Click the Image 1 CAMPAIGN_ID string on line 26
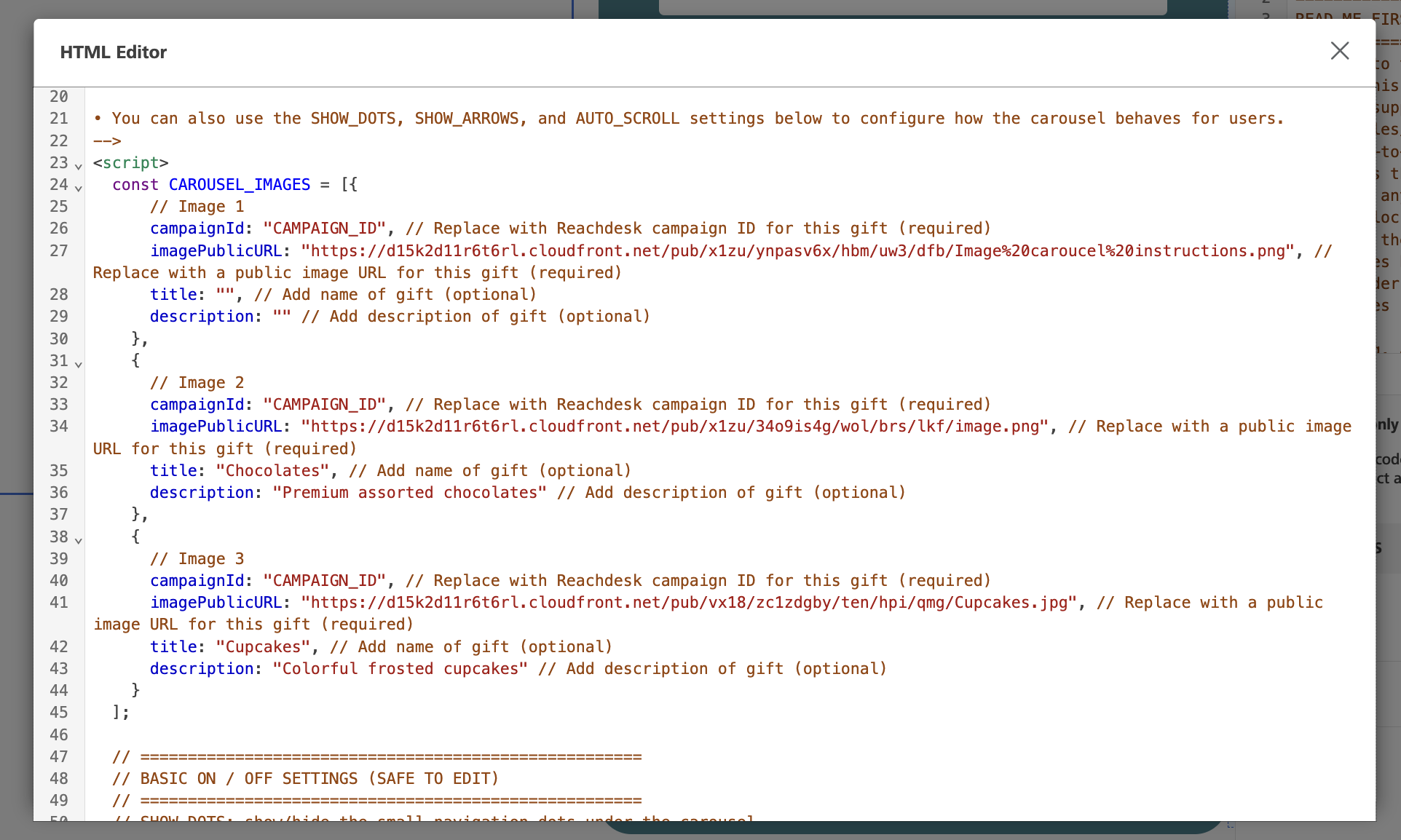 pyautogui.click(x=324, y=229)
